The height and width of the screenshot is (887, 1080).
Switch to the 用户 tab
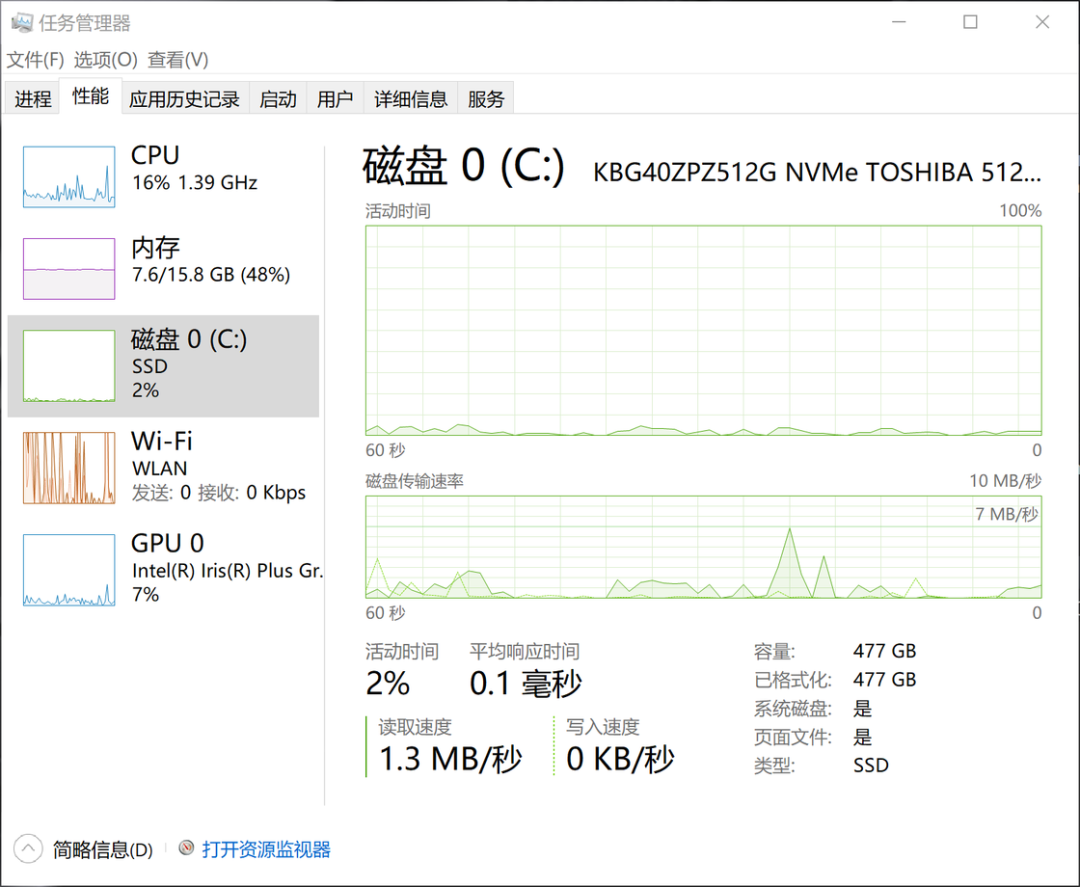coord(335,99)
